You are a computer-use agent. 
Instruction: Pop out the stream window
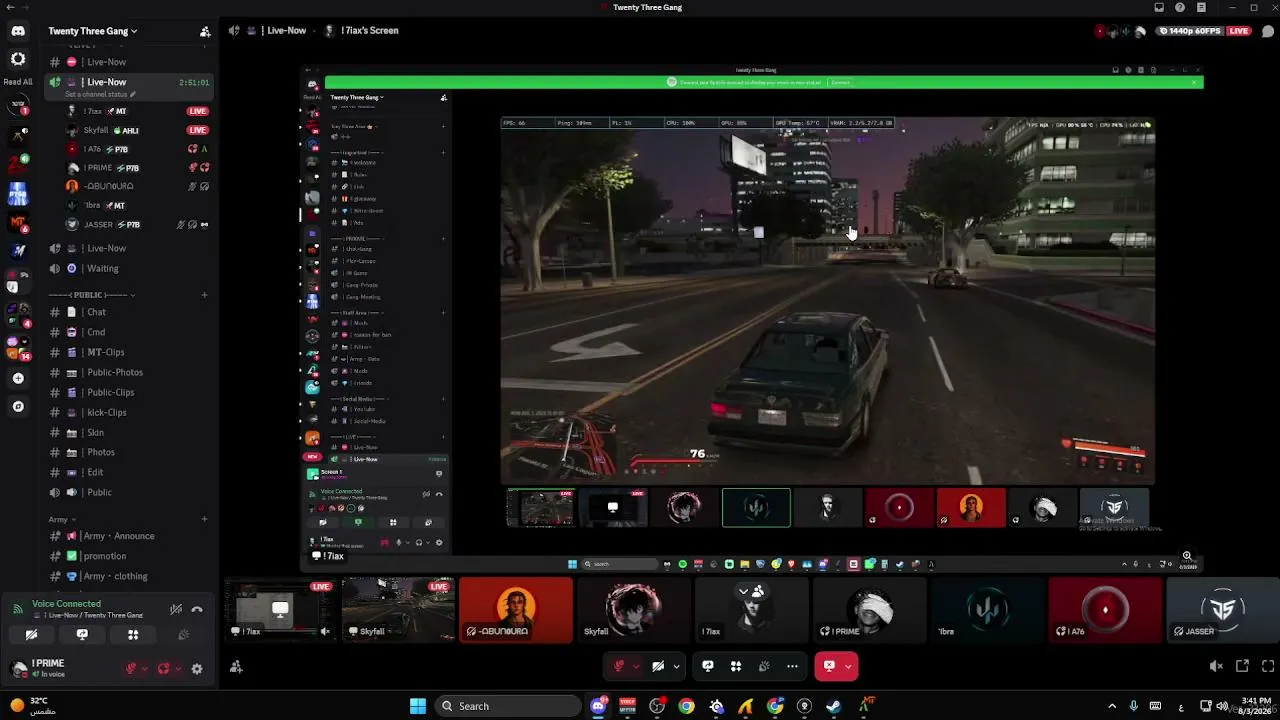tap(1242, 666)
